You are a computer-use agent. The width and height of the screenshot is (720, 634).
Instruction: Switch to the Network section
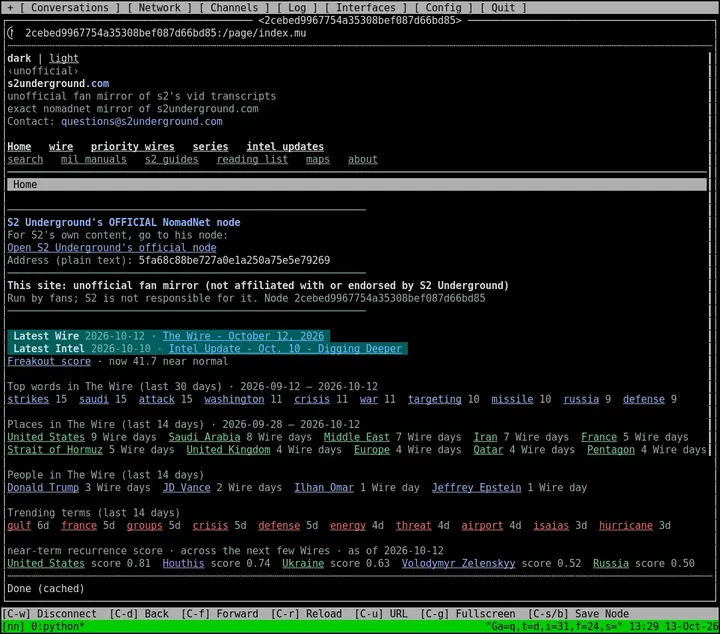pos(159,8)
